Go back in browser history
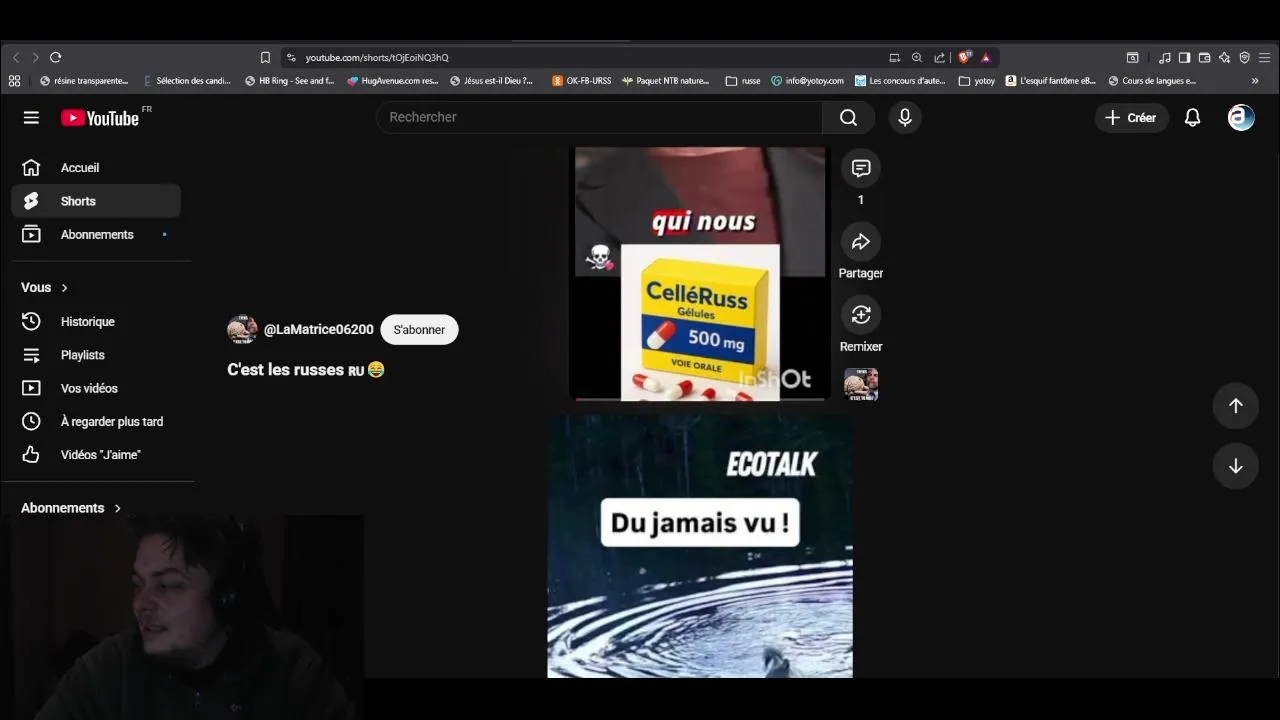Screen dimensions: 1280x720 tap(15, 58)
